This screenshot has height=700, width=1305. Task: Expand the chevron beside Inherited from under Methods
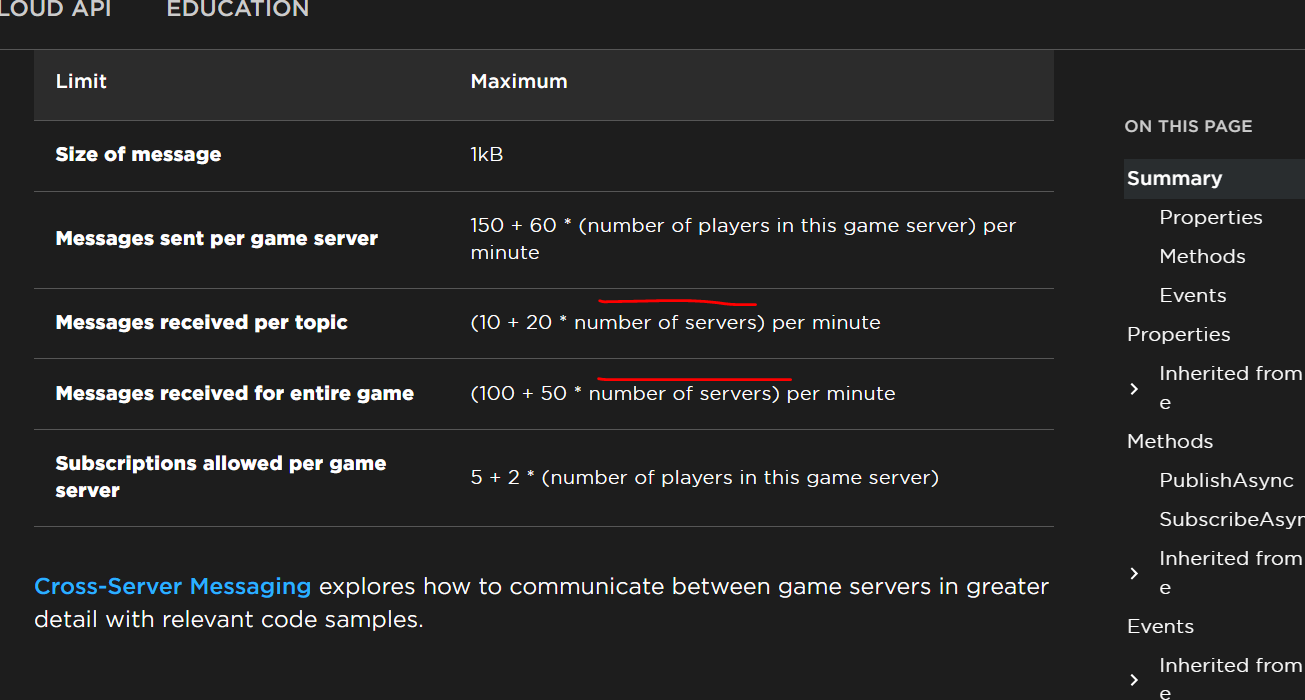1135,572
